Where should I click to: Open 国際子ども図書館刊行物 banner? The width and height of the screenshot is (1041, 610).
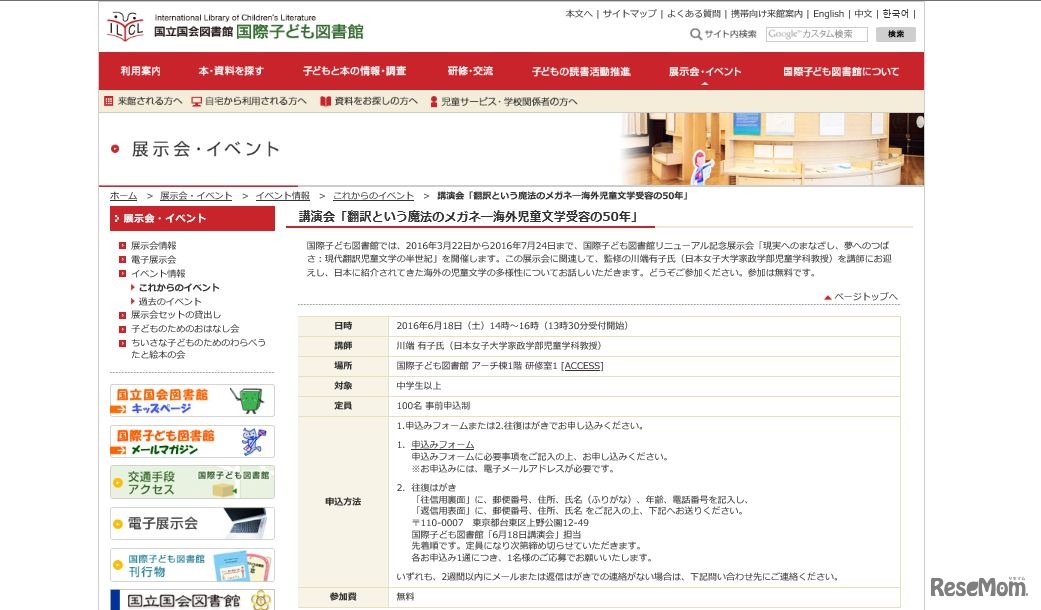point(192,565)
